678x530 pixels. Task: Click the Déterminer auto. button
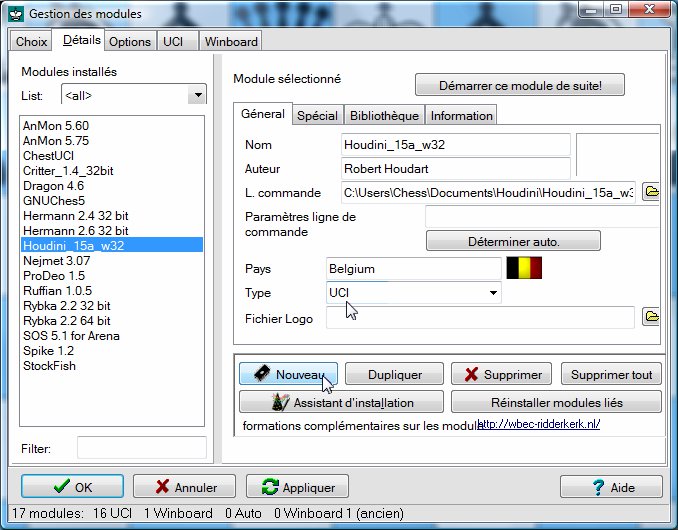click(513, 241)
